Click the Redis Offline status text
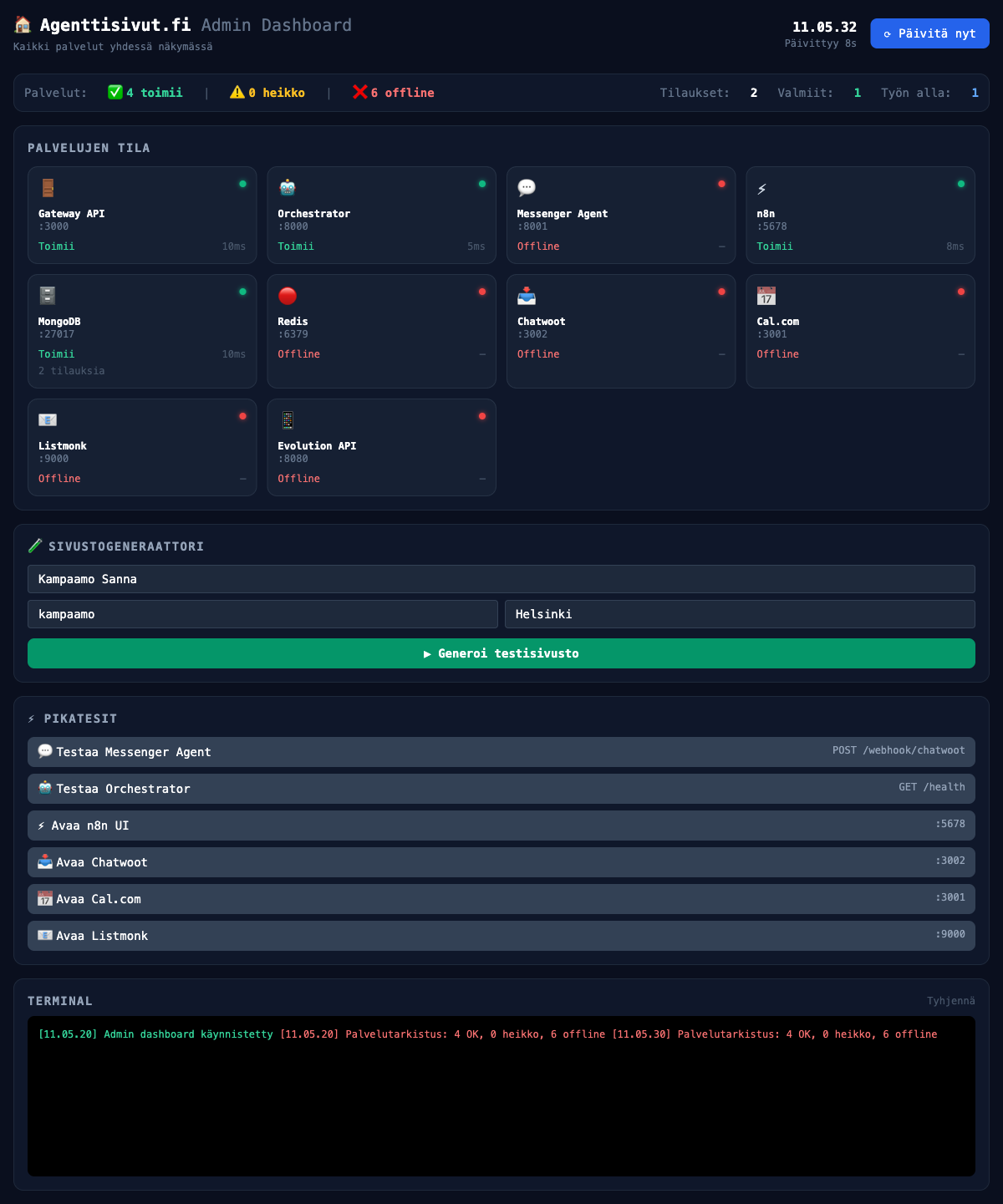The image size is (1003, 1204). 299,354
